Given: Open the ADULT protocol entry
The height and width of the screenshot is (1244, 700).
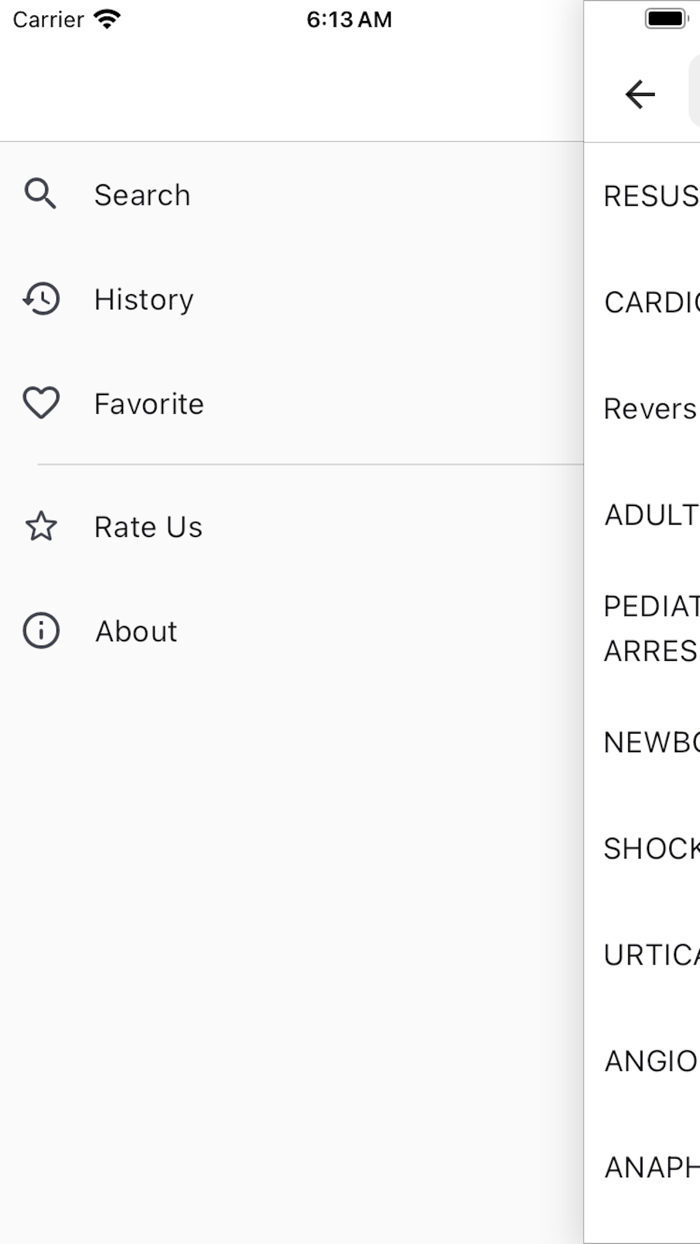Looking at the screenshot, I should coord(650,515).
